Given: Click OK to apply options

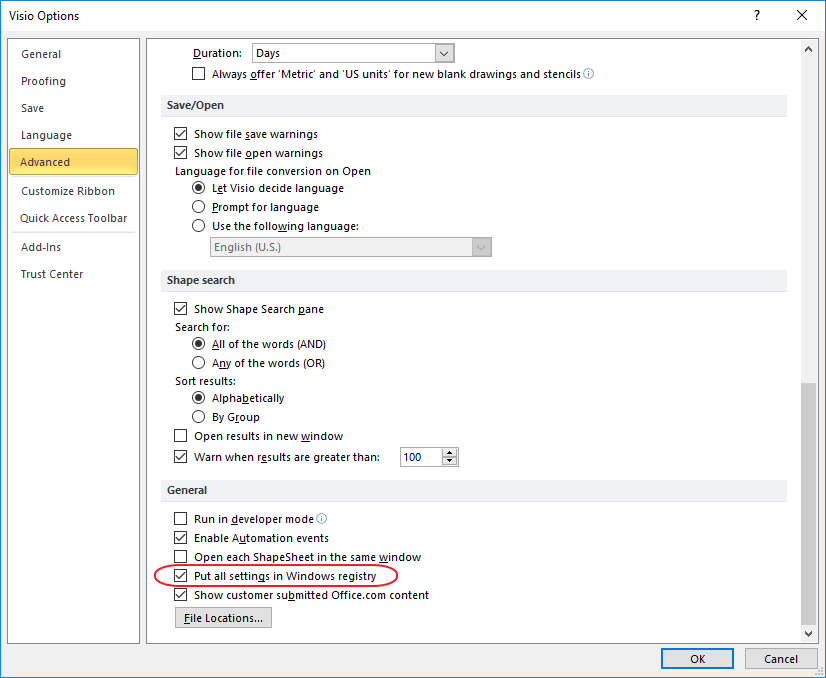Looking at the screenshot, I should click(x=697, y=659).
